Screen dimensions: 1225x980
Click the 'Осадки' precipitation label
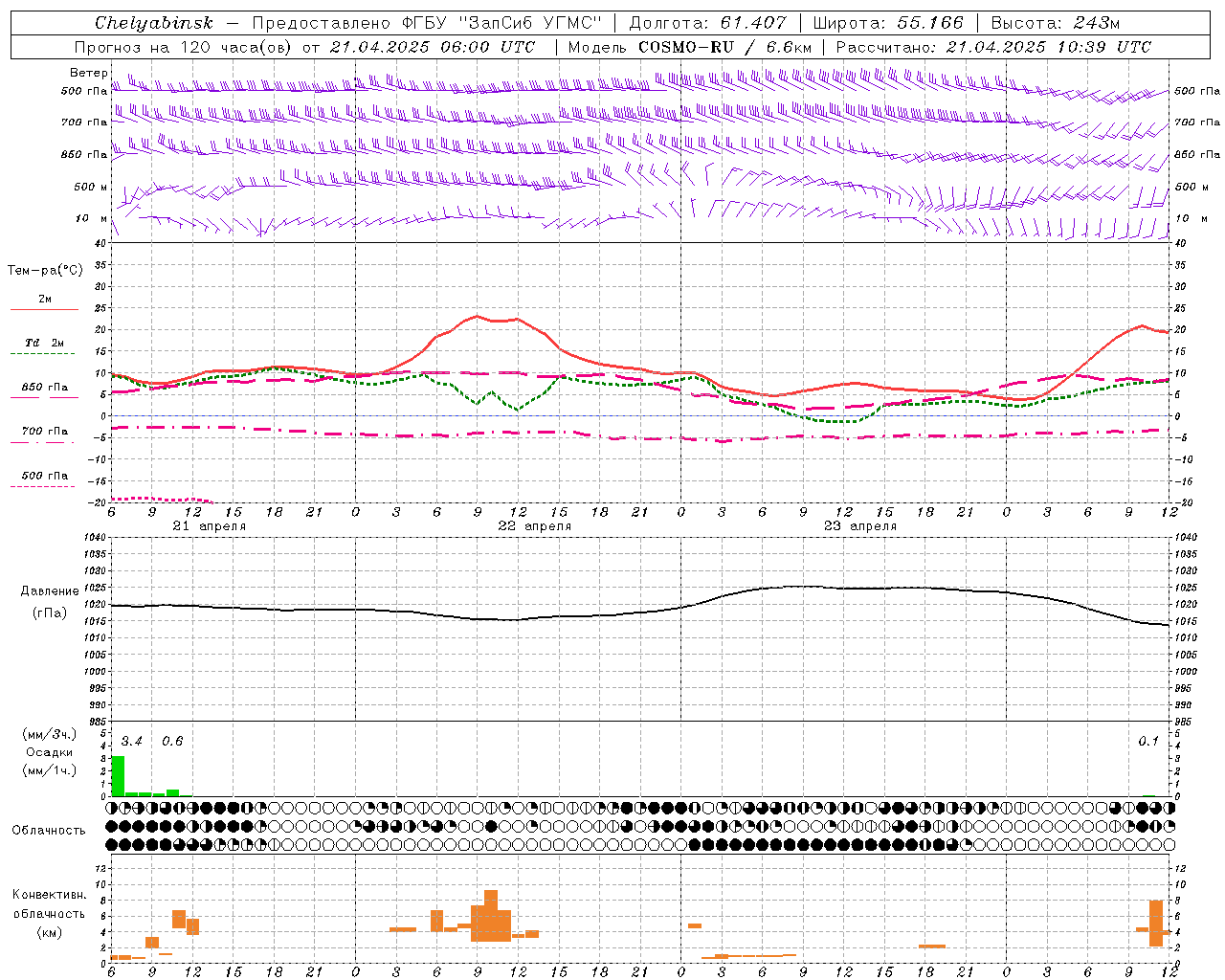(50, 752)
